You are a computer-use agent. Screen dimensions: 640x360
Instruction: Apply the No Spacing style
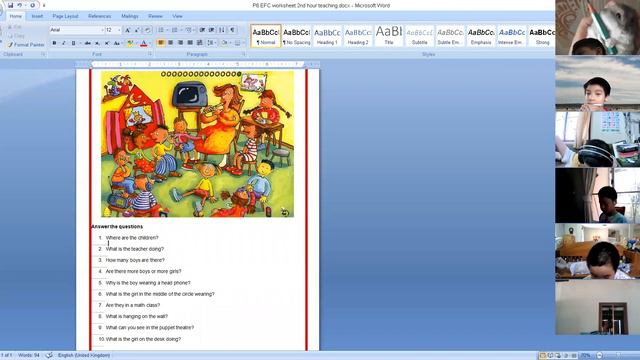click(297, 36)
